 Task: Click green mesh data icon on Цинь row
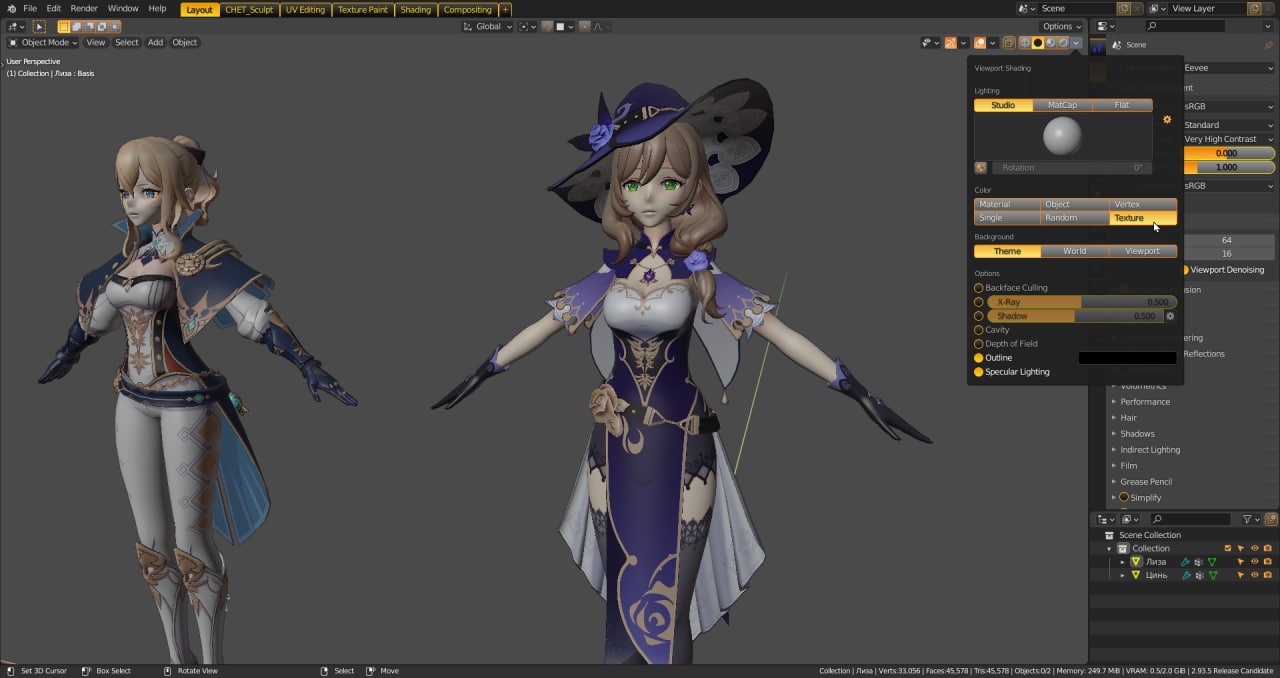click(x=1212, y=576)
